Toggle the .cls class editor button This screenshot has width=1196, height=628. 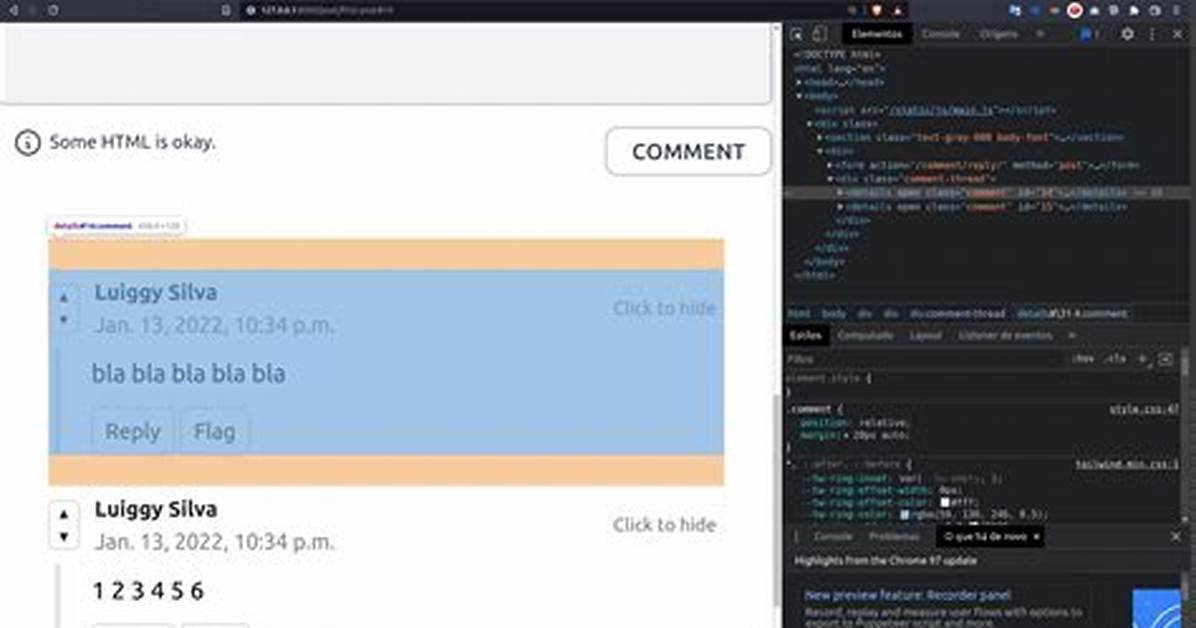click(1116, 359)
